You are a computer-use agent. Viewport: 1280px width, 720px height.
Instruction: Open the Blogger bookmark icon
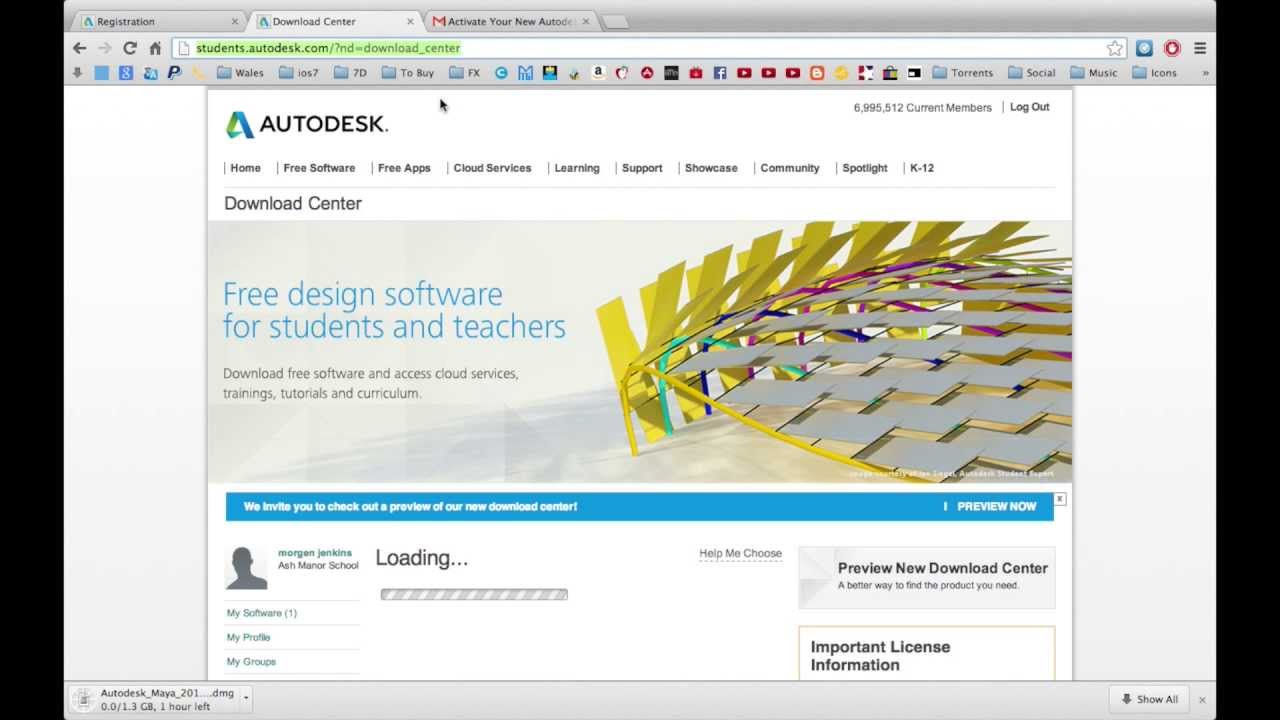[x=817, y=73]
